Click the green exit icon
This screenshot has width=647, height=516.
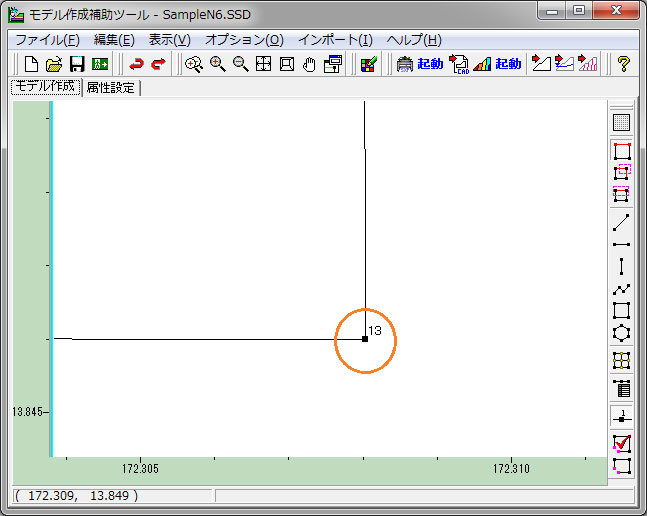click(x=100, y=64)
